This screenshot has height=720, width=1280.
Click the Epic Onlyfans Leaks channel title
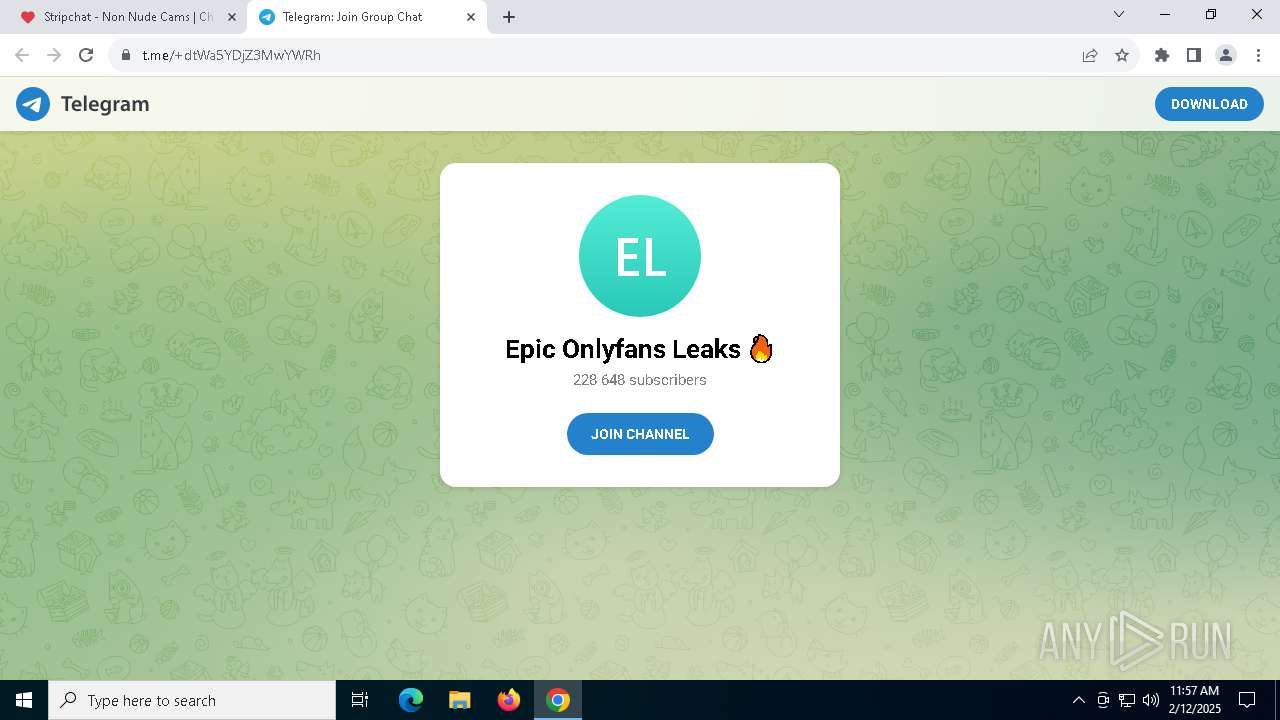tap(640, 349)
